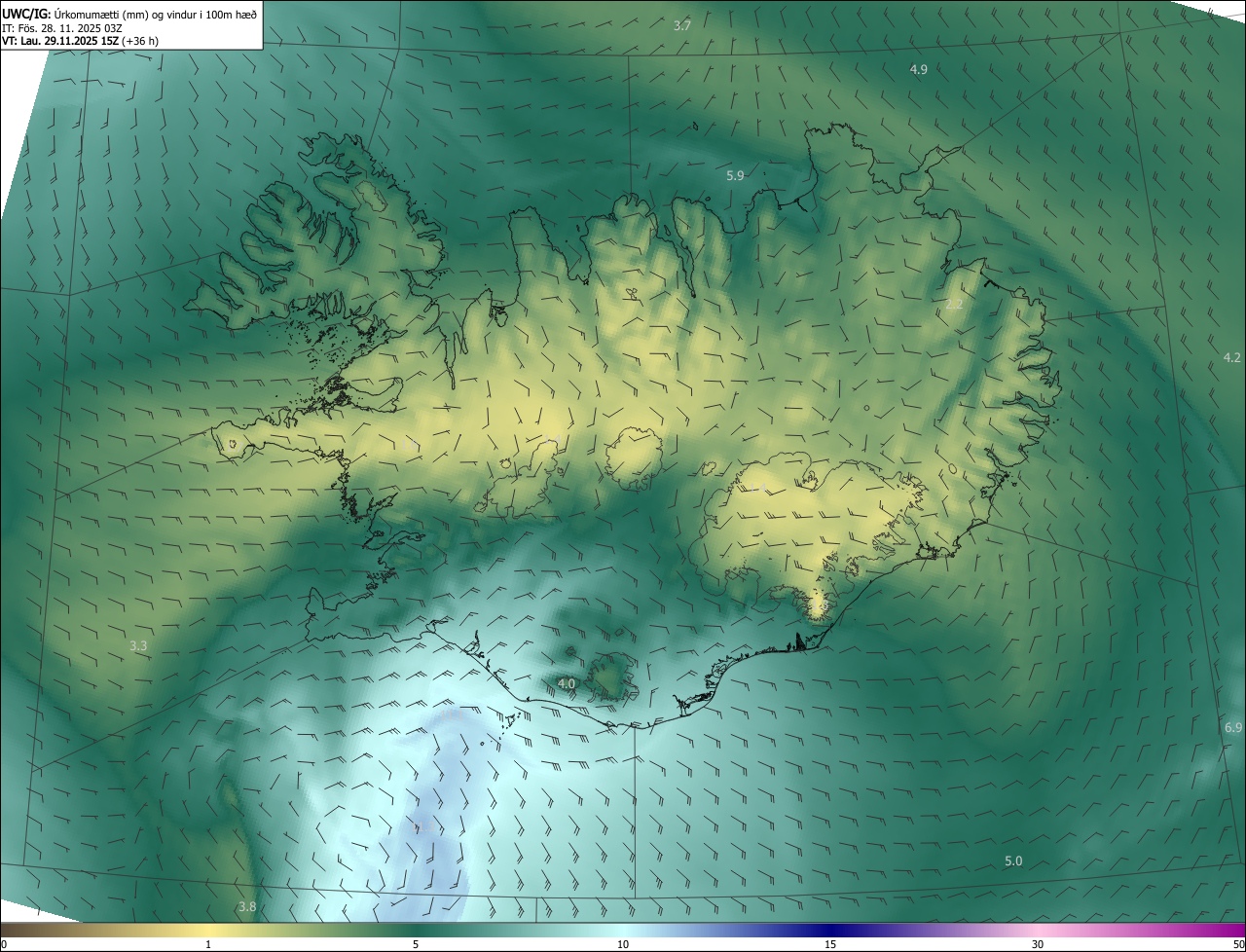Select the 3.3 value label on the map
The height and width of the screenshot is (952, 1246).
(x=138, y=645)
